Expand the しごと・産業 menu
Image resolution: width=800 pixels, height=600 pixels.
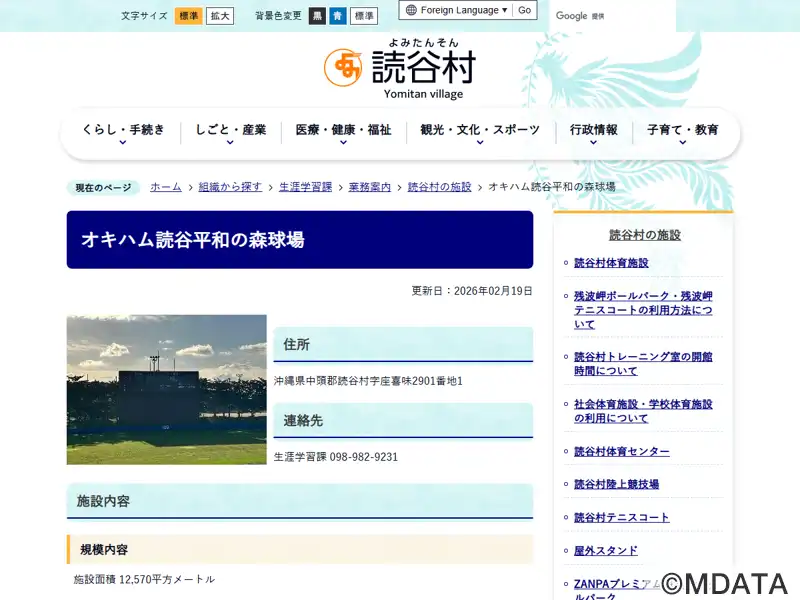pos(230,132)
